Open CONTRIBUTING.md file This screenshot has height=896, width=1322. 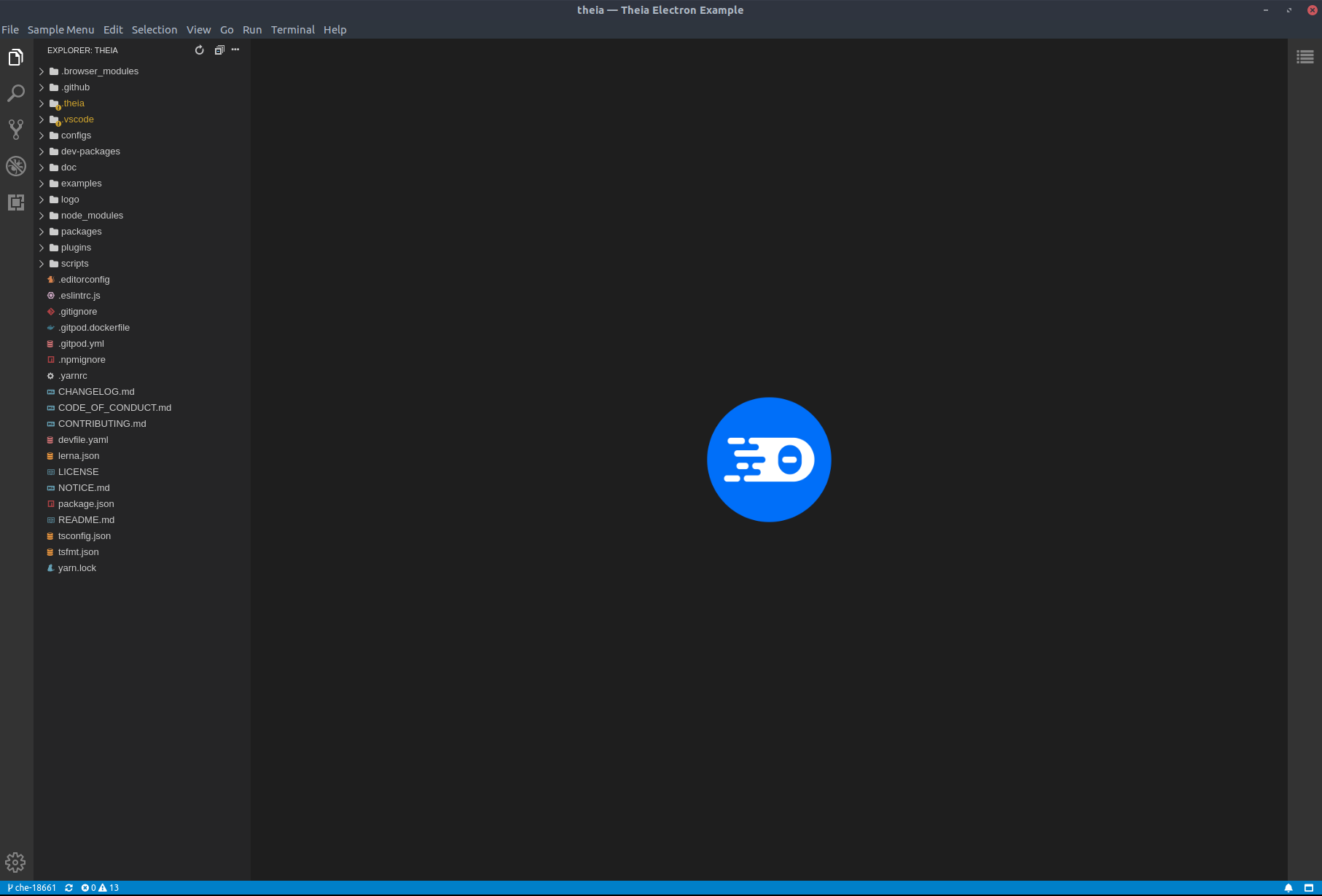point(142,424)
